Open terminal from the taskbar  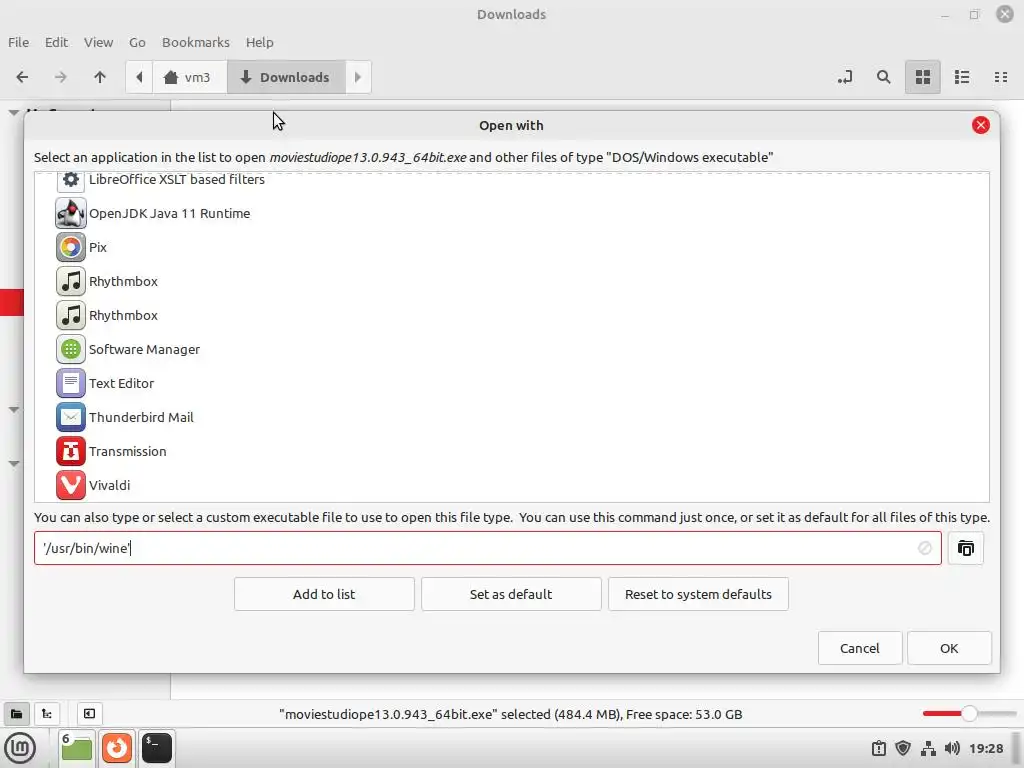pos(157,748)
